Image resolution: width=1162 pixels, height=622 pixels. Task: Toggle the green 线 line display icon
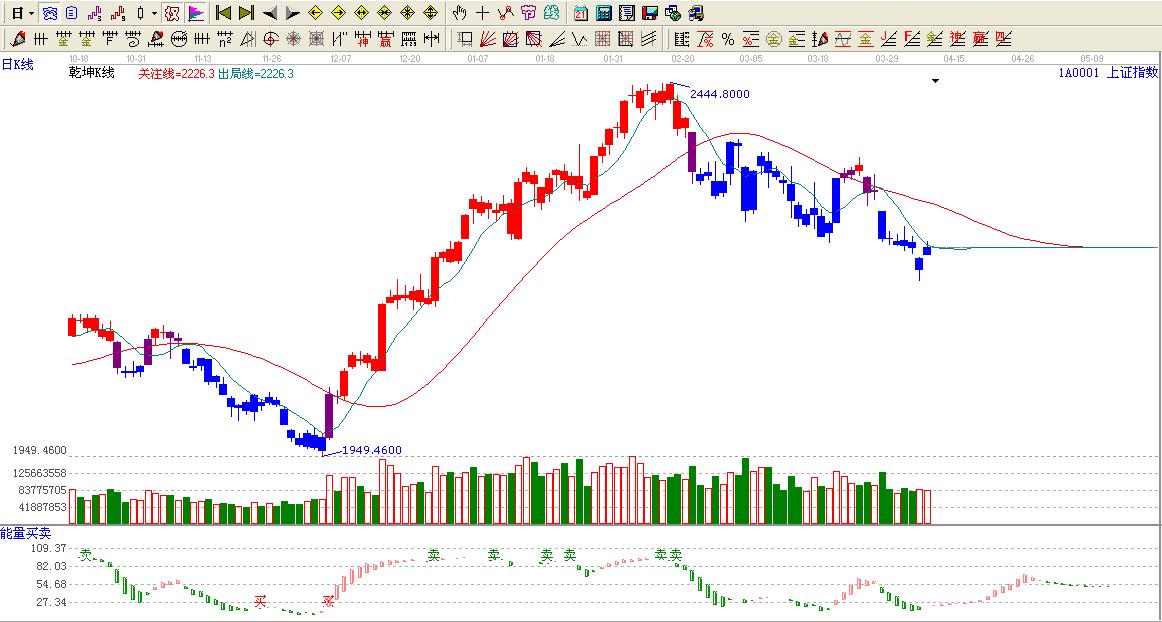click(552, 13)
